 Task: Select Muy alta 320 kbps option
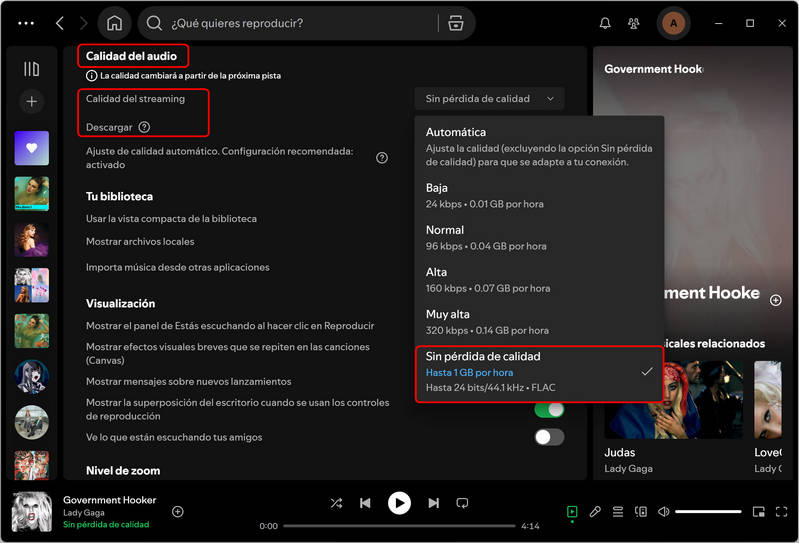(539, 322)
